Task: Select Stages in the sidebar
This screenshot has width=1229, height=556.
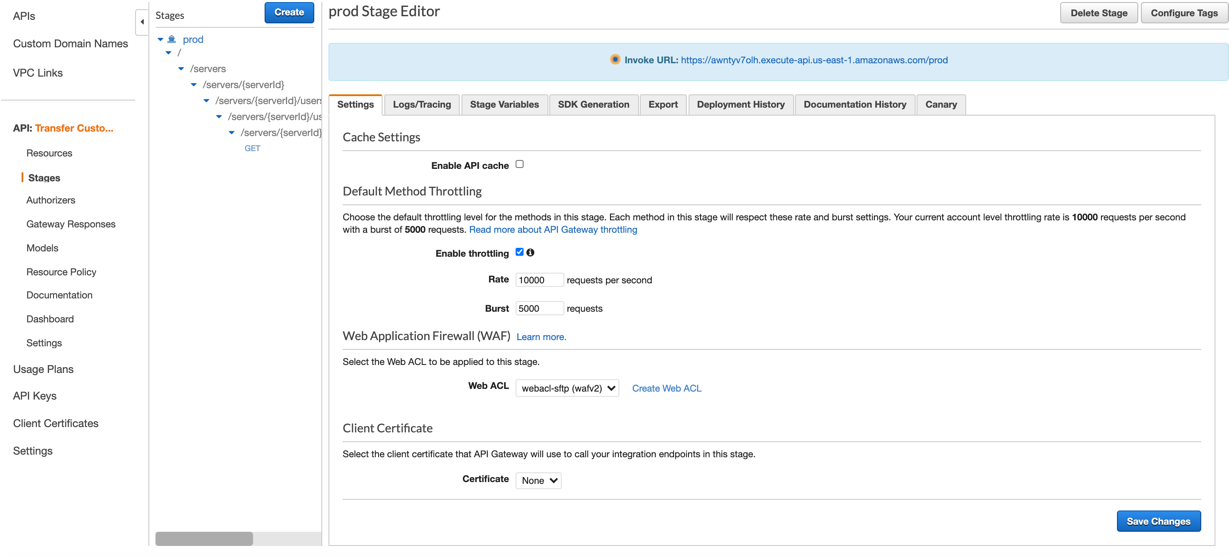Action: (x=44, y=178)
